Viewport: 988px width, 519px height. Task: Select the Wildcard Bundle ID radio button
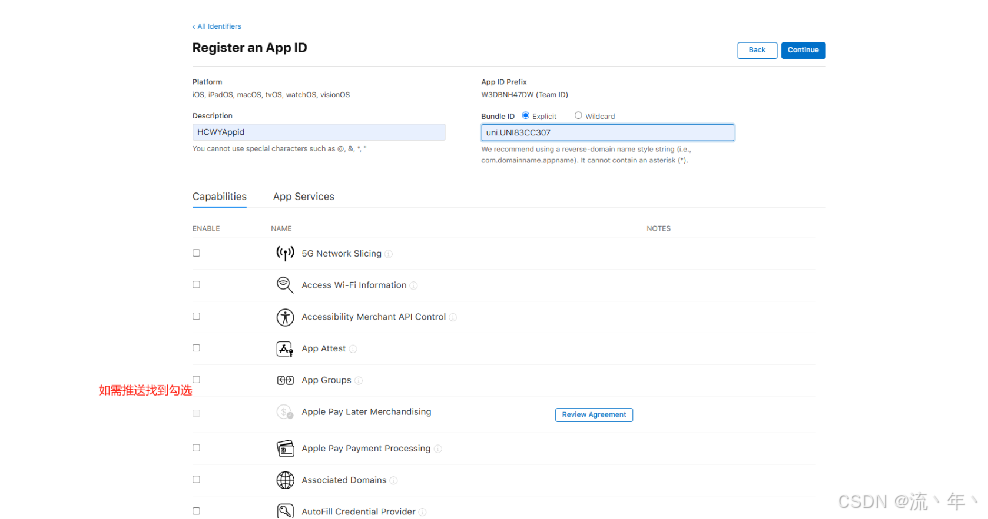(578, 115)
